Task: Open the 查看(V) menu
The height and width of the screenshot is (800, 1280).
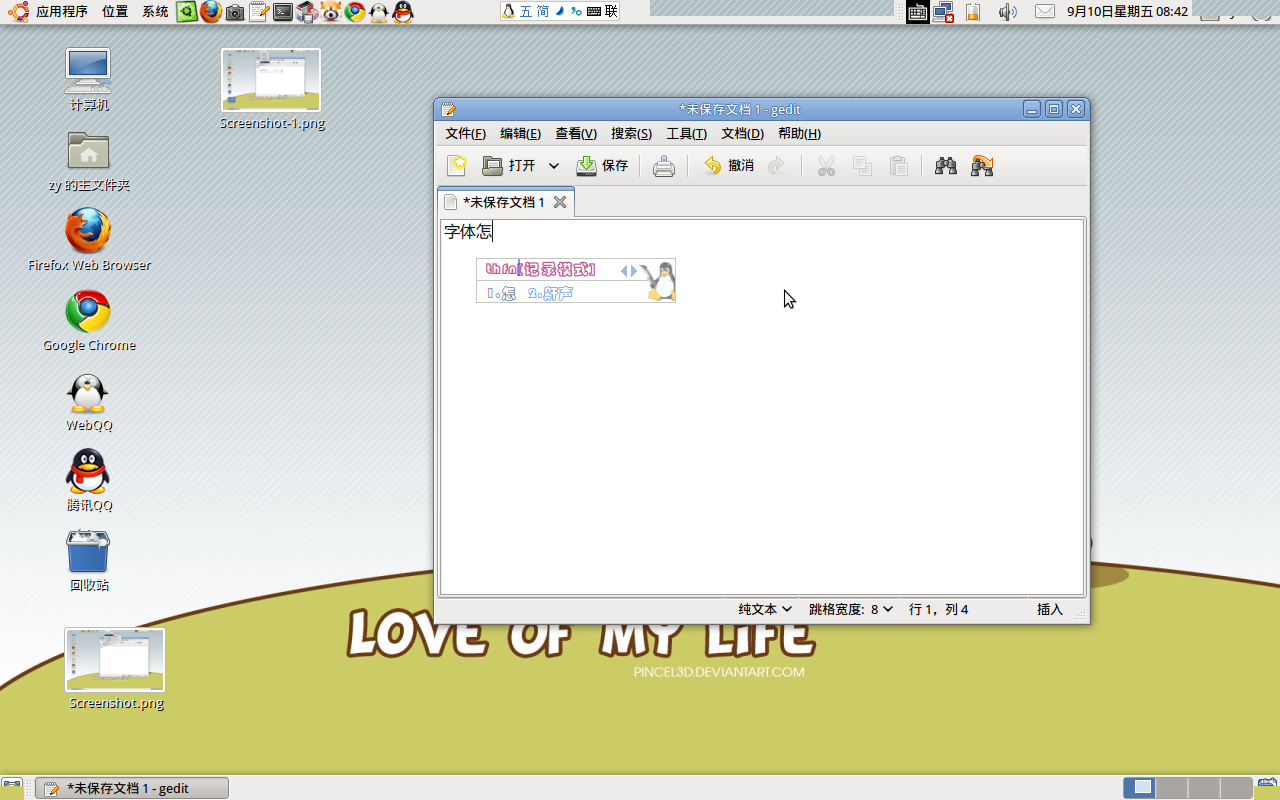Action: point(576,134)
